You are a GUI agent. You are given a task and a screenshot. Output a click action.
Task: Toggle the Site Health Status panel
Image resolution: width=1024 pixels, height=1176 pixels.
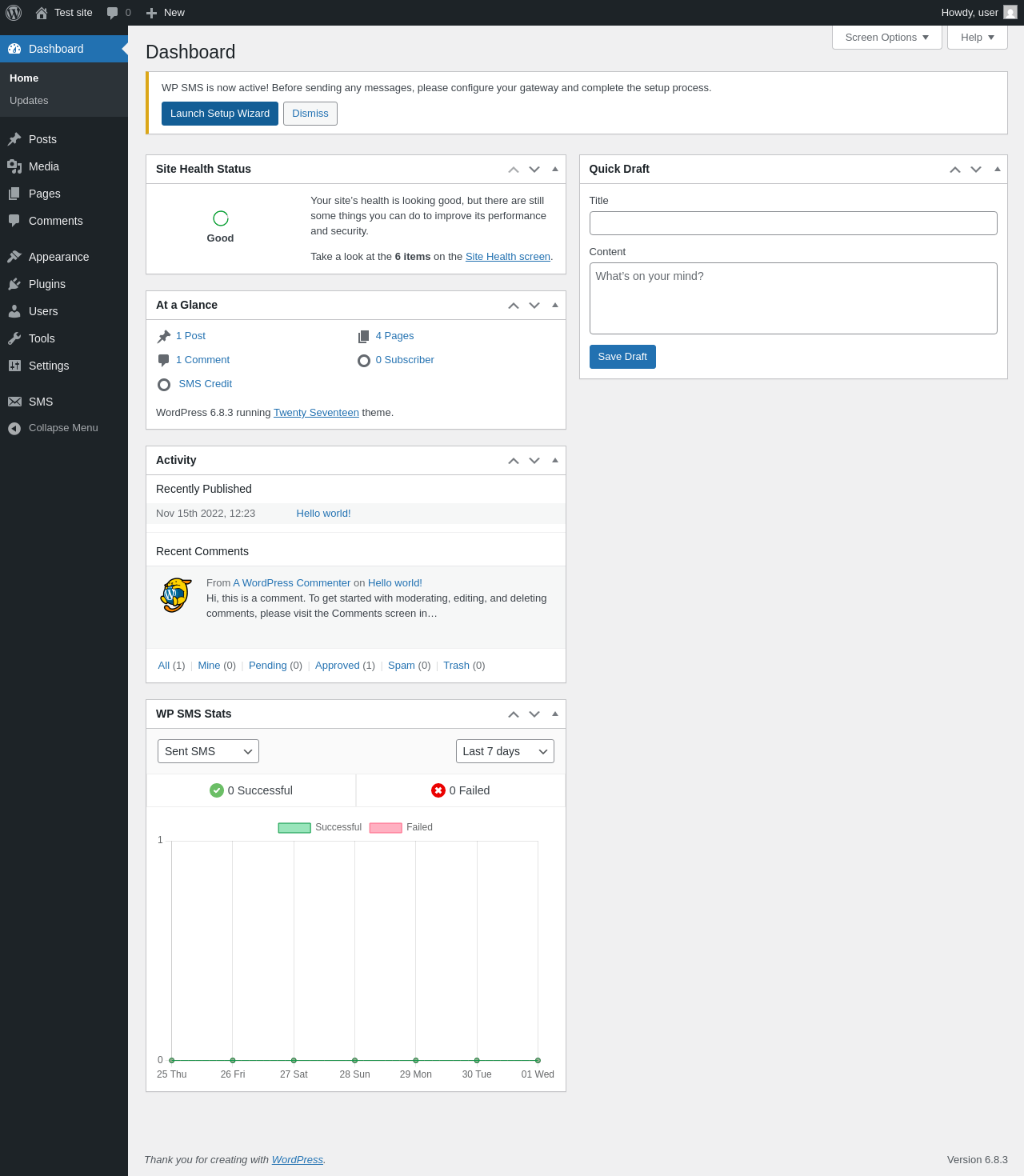click(555, 169)
